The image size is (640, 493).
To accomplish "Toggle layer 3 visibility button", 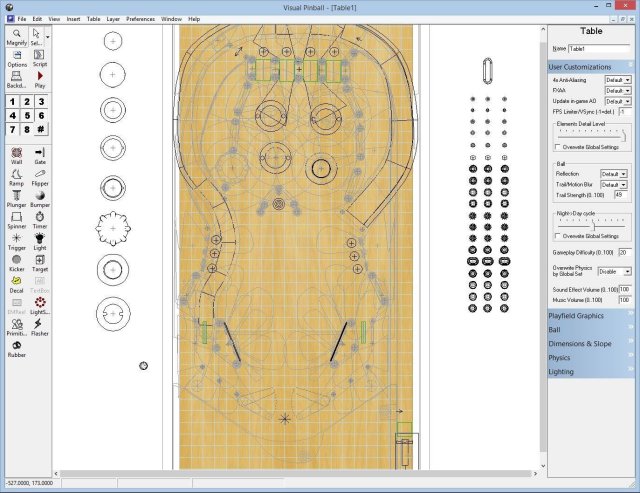I will 41,102.
